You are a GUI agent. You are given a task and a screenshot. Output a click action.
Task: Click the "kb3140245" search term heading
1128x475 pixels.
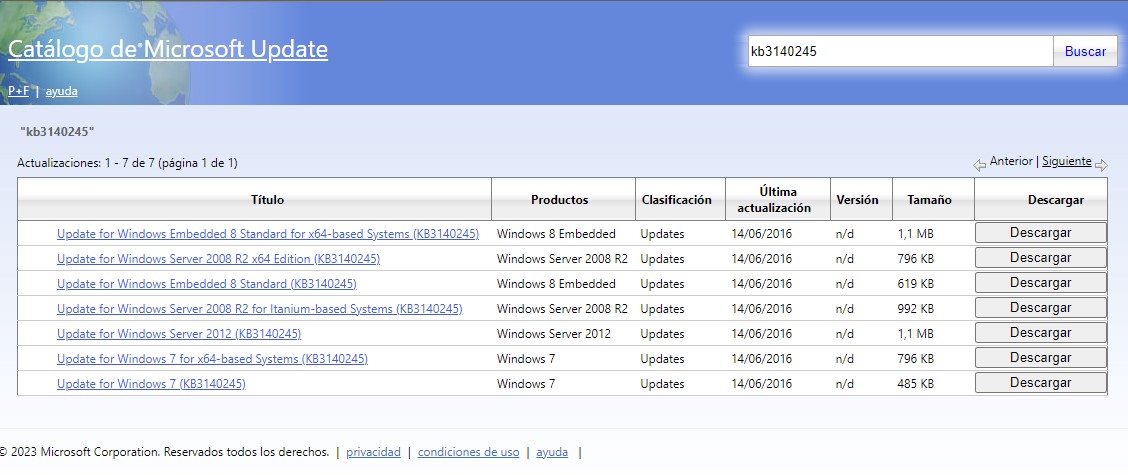(58, 132)
